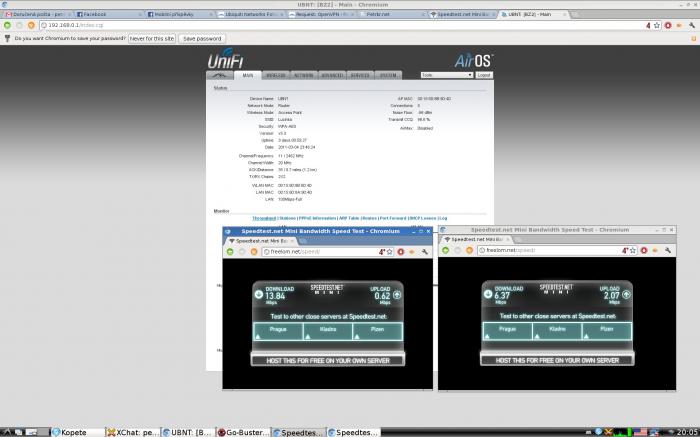Switch to the first Facebook browser tab

pyautogui.click(x=109, y=15)
